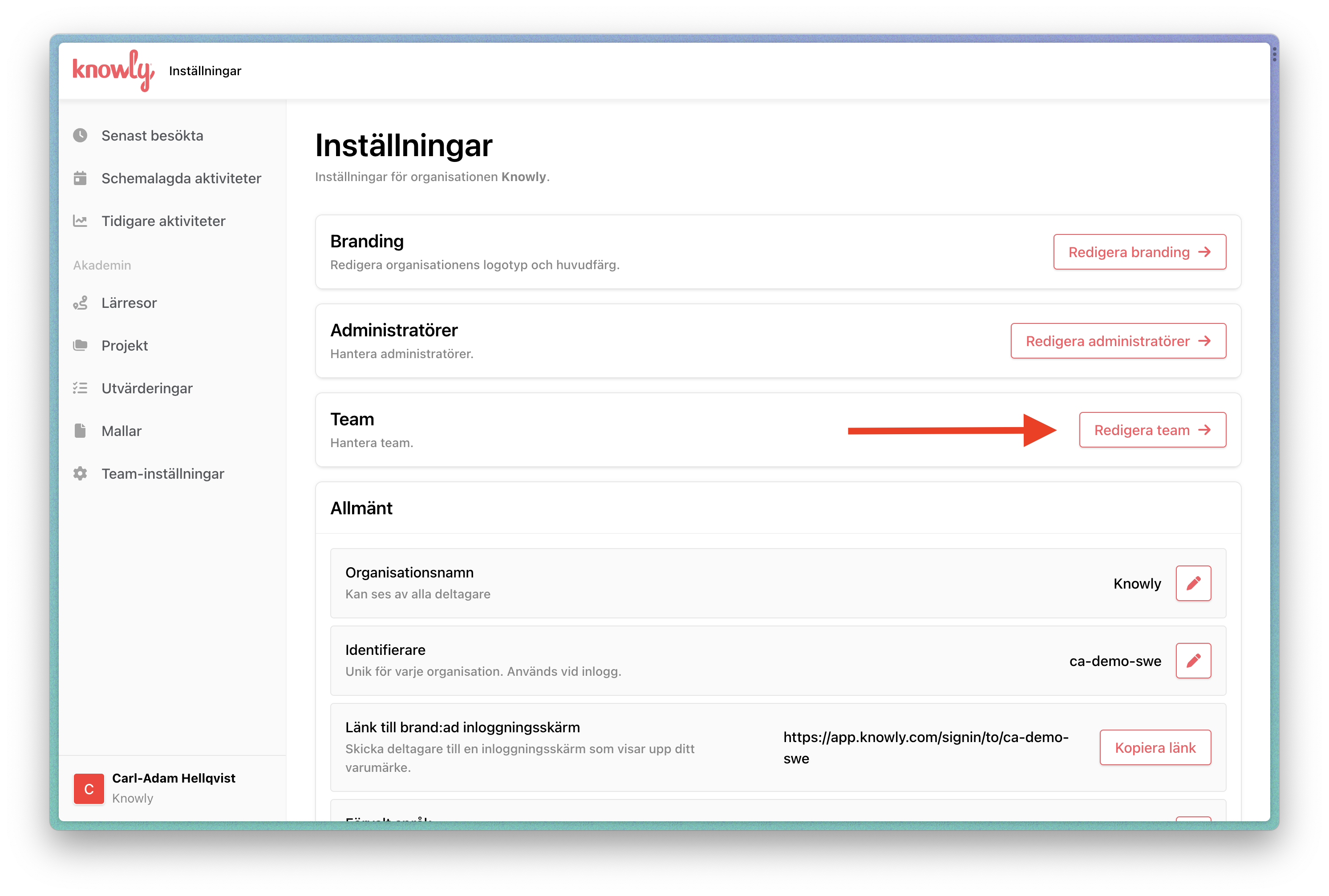Open the Lärresor section
This screenshot has width=1329, height=896.
tap(129, 303)
